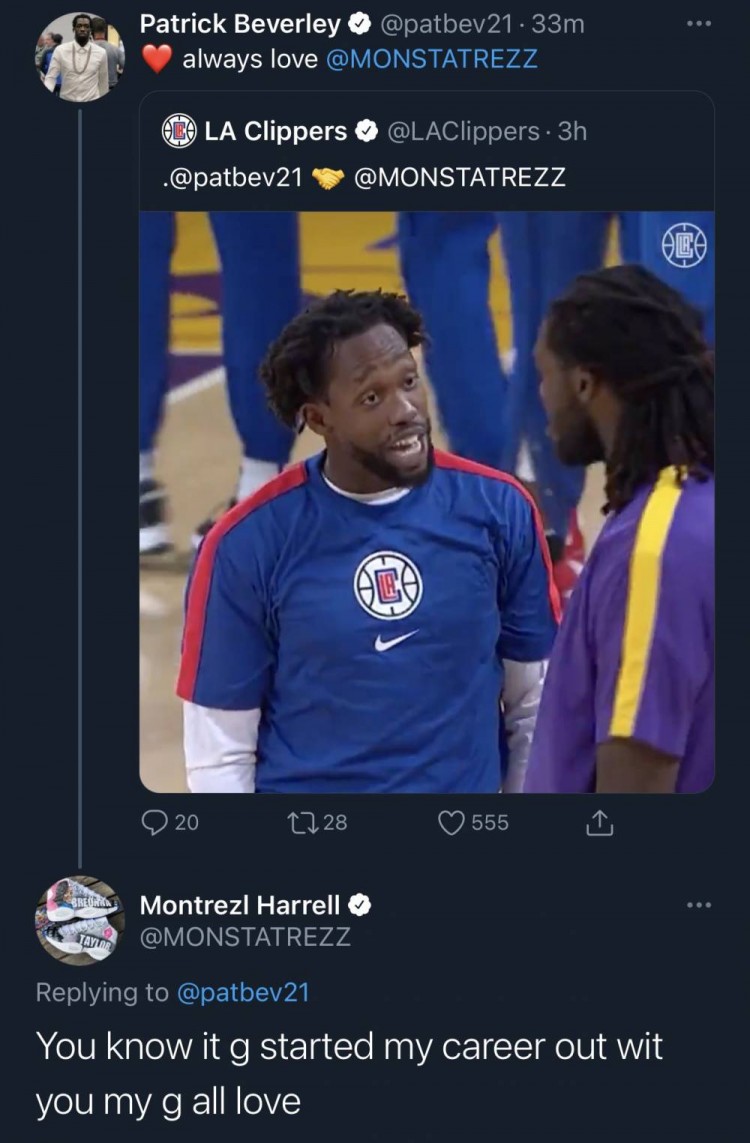Open Montrezl Harrell's avatar
The width and height of the screenshot is (750, 1143).
pos(80,920)
